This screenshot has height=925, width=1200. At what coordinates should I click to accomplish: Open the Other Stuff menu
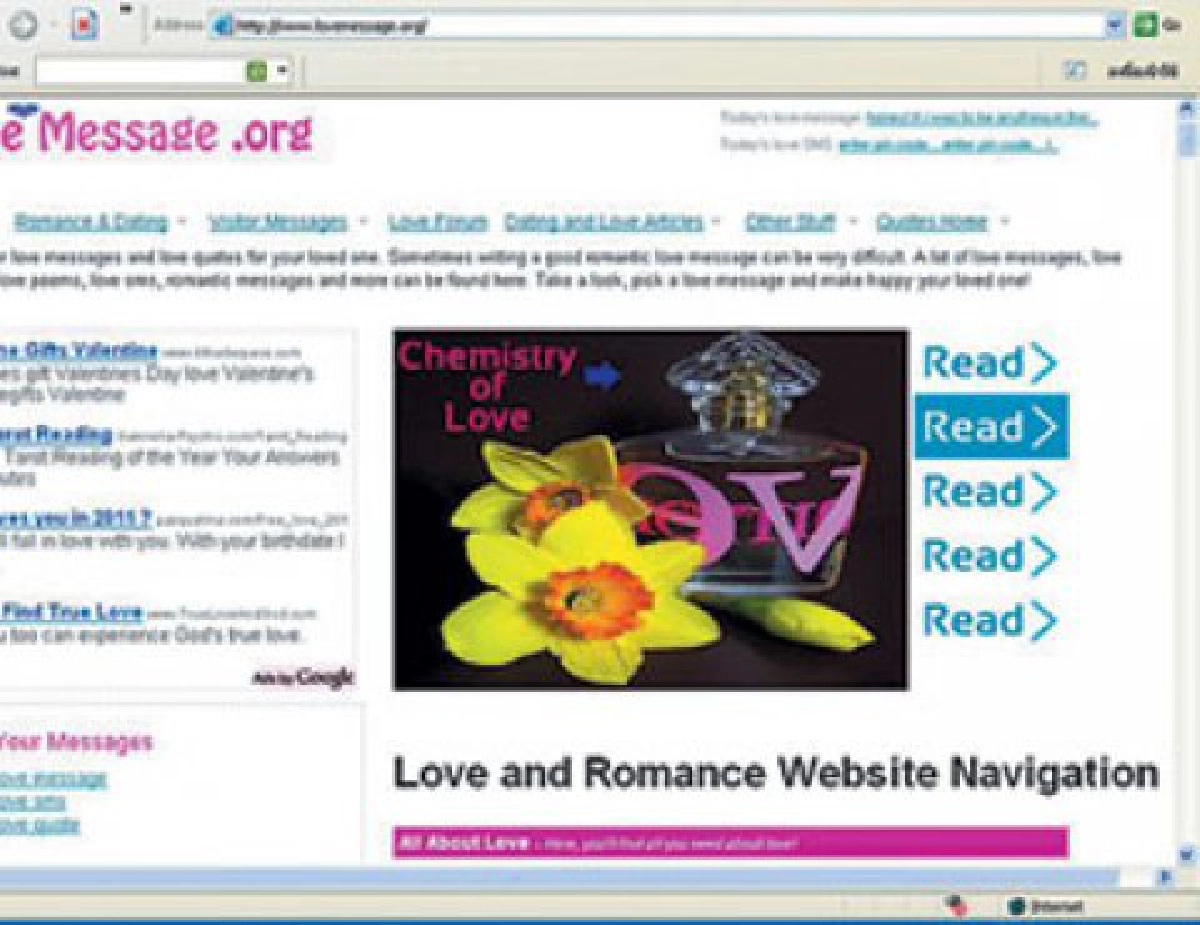[790, 221]
